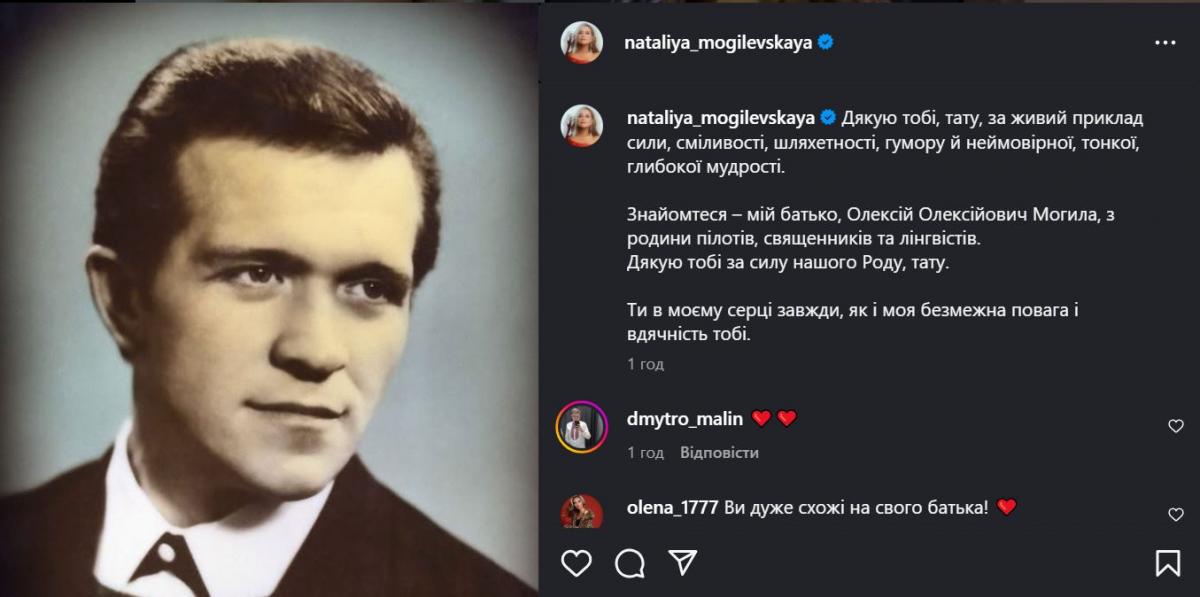1200x597 pixels.
Task: Click the verified badge next to caption username
Action: [827, 117]
